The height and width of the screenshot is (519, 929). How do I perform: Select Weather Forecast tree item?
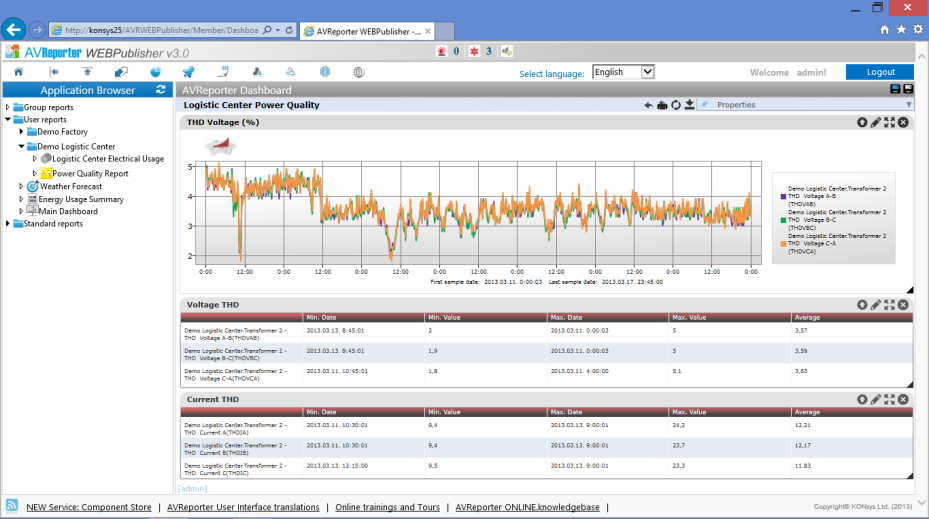click(71, 186)
